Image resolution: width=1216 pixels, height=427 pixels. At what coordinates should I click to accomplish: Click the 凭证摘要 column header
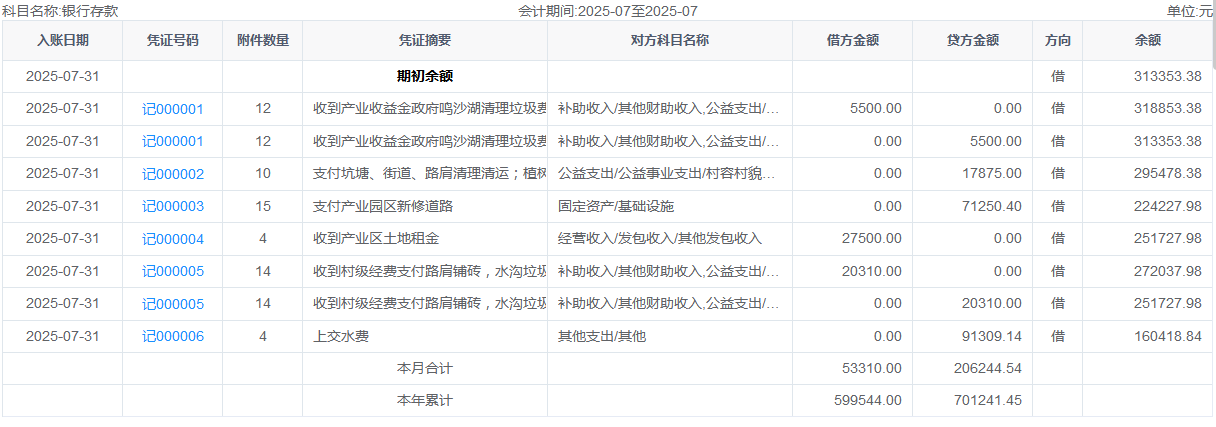tap(425, 41)
